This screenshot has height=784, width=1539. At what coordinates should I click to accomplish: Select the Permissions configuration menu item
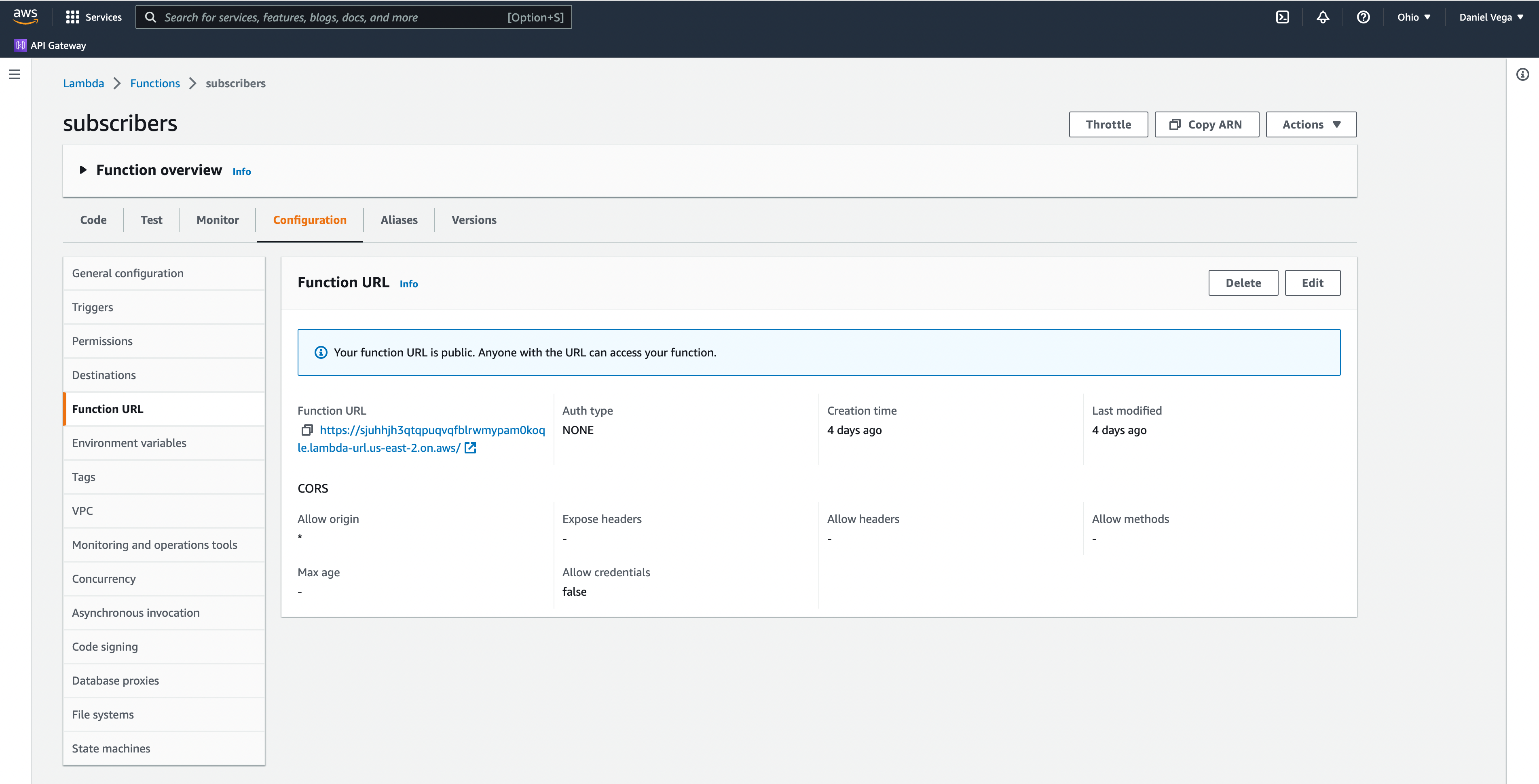[x=102, y=340]
